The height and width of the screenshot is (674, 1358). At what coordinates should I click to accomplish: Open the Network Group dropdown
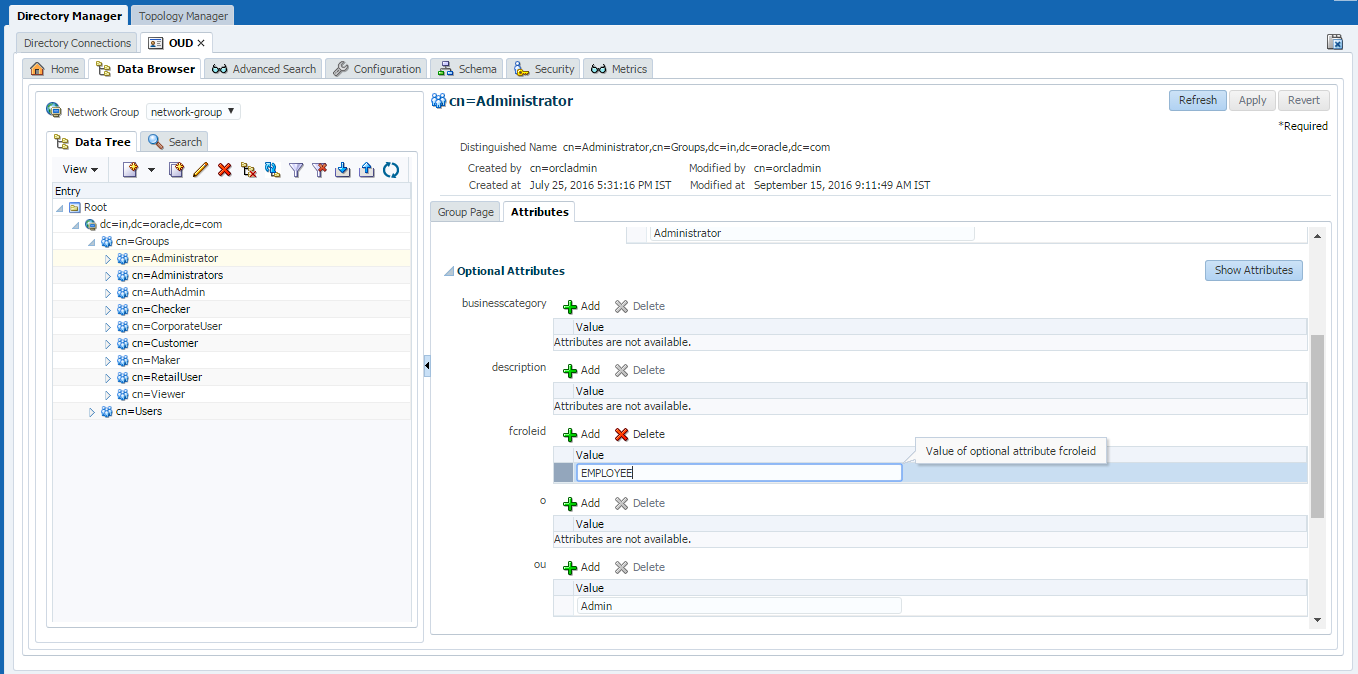click(194, 112)
